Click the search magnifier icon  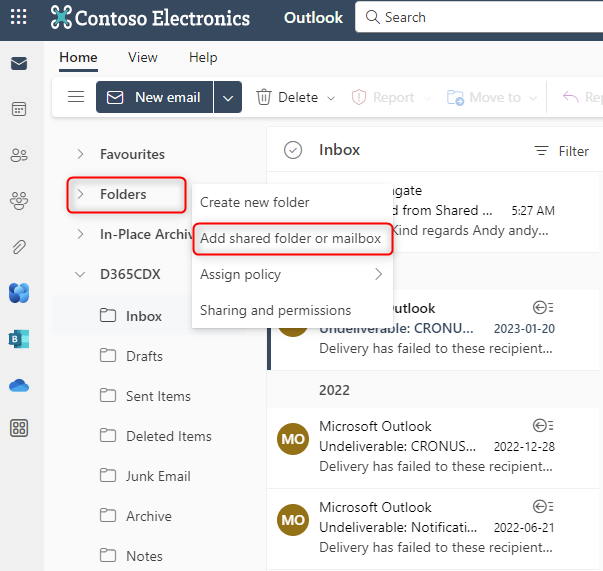(x=372, y=17)
